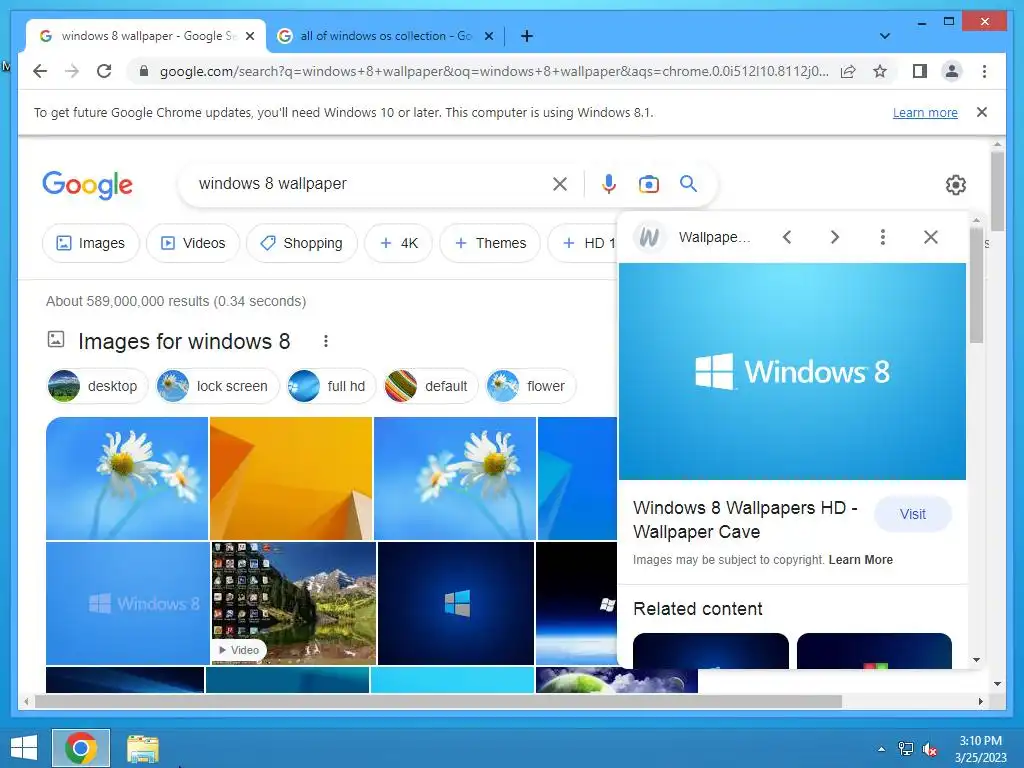Open the Chrome three-dot menu
Screen dimensions: 1024x768
pos(984,71)
